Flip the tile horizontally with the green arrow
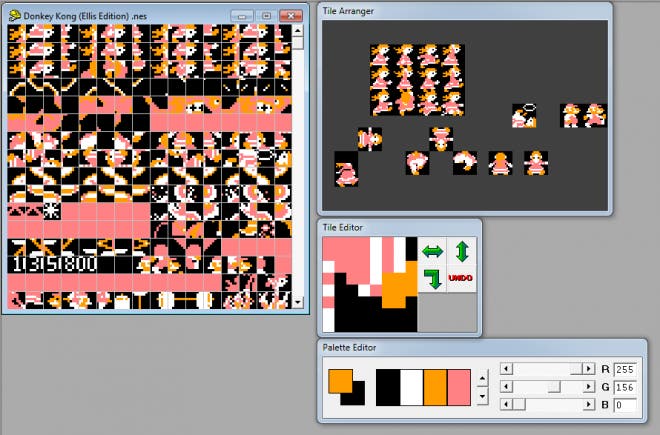 [432, 251]
